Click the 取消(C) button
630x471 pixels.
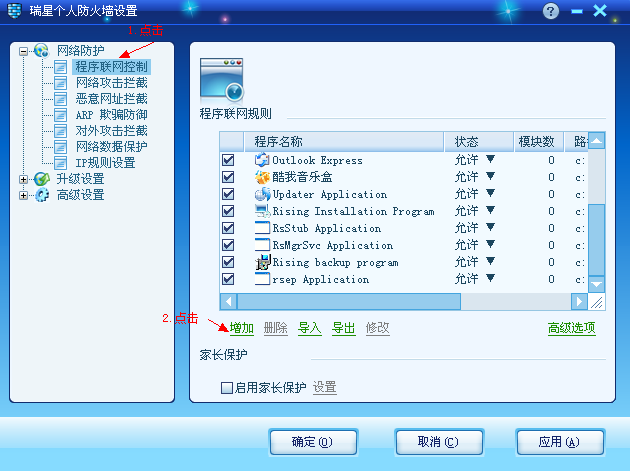(439, 442)
